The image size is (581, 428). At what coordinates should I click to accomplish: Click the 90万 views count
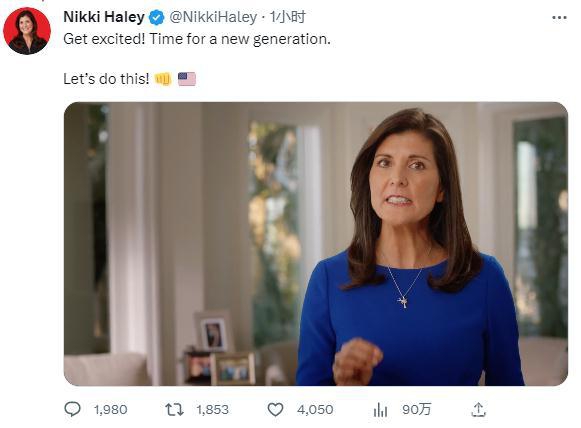pos(417,409)
